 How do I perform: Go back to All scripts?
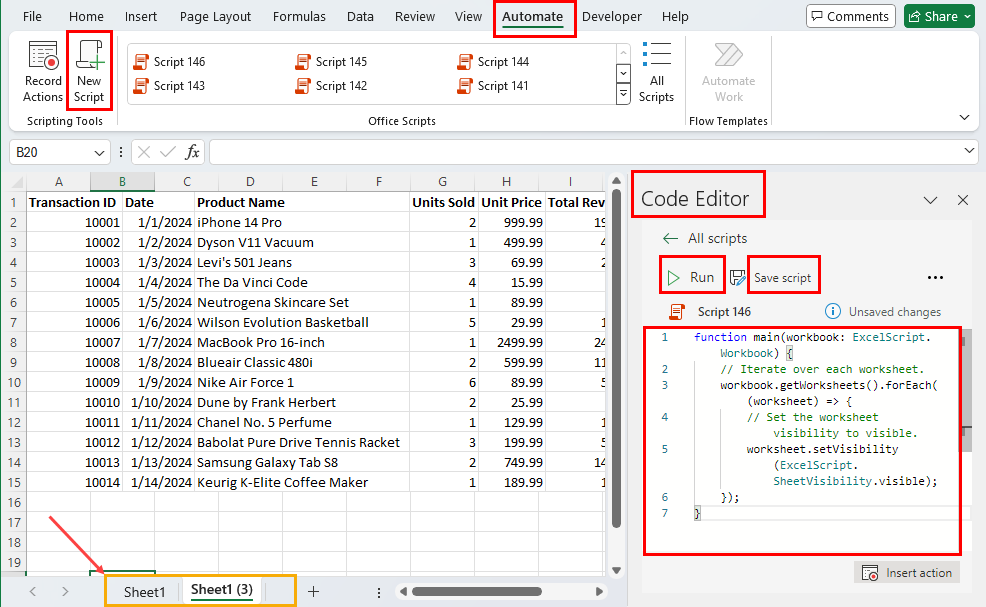(705, 238)
